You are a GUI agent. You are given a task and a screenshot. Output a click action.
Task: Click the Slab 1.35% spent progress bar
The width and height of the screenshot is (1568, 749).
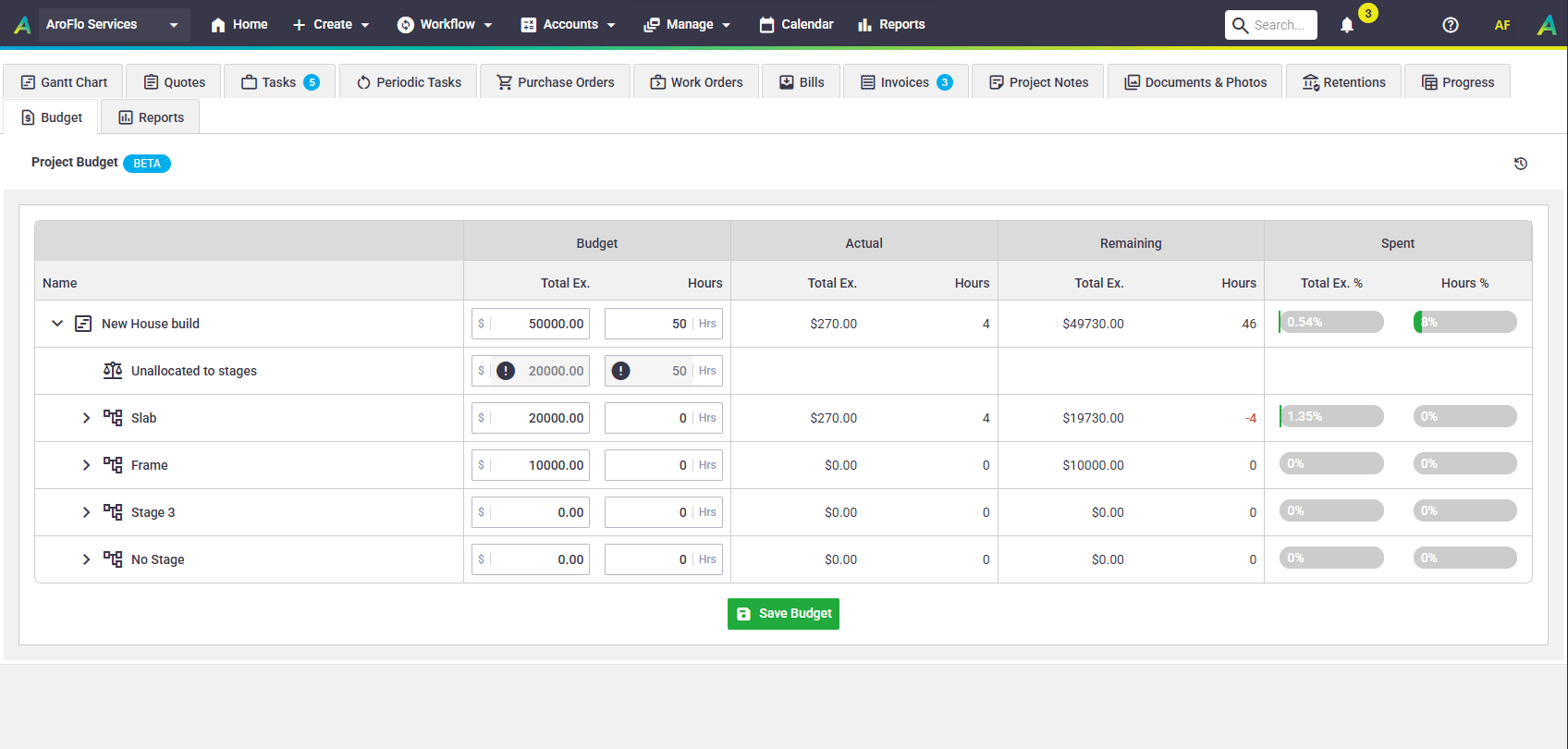1331,416
